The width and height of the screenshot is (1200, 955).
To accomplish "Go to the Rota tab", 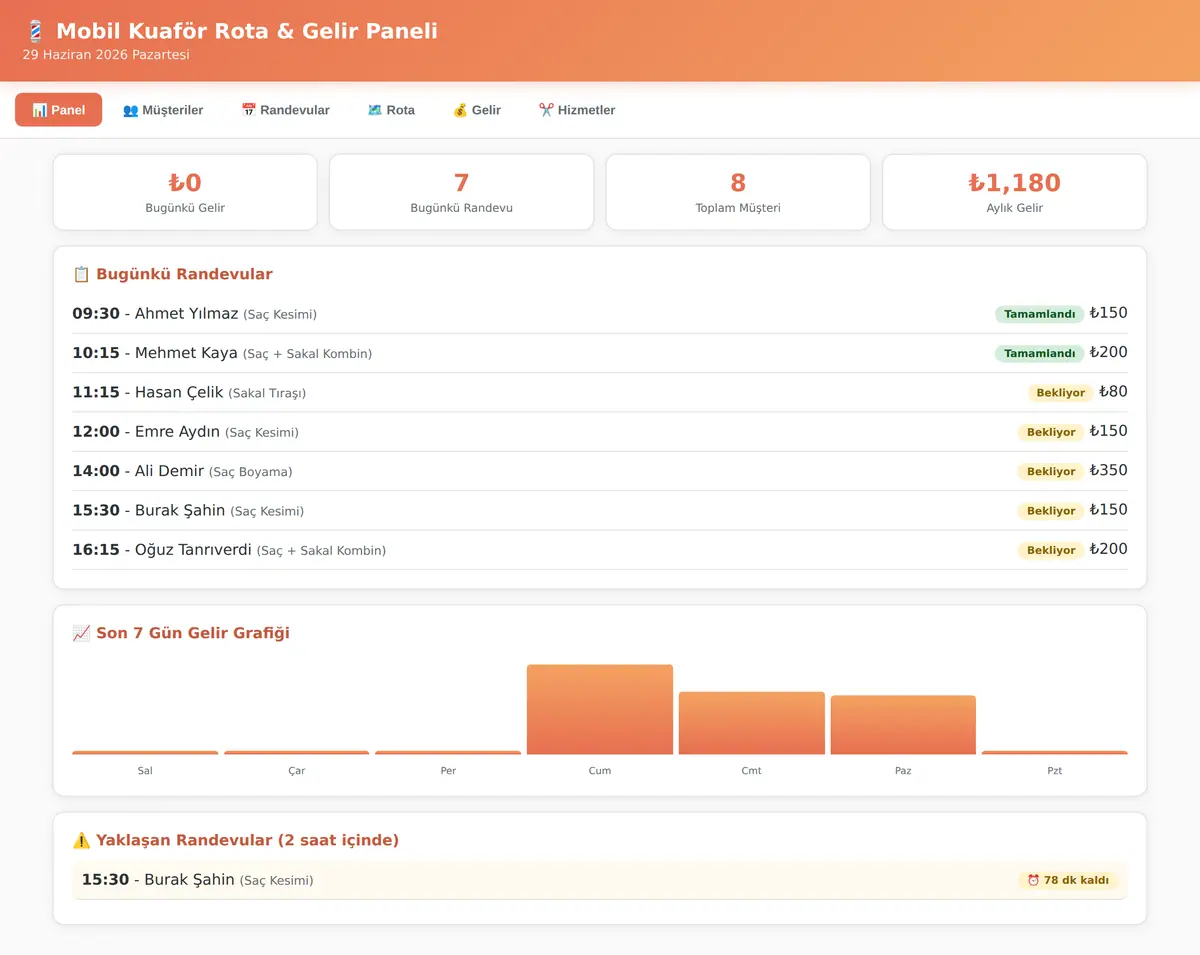I will pos(391,110).
